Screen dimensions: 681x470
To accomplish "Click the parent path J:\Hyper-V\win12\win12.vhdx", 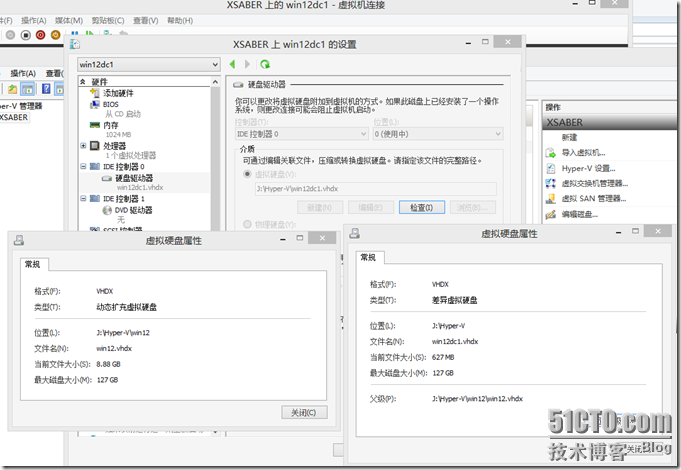I will [477, 398].
